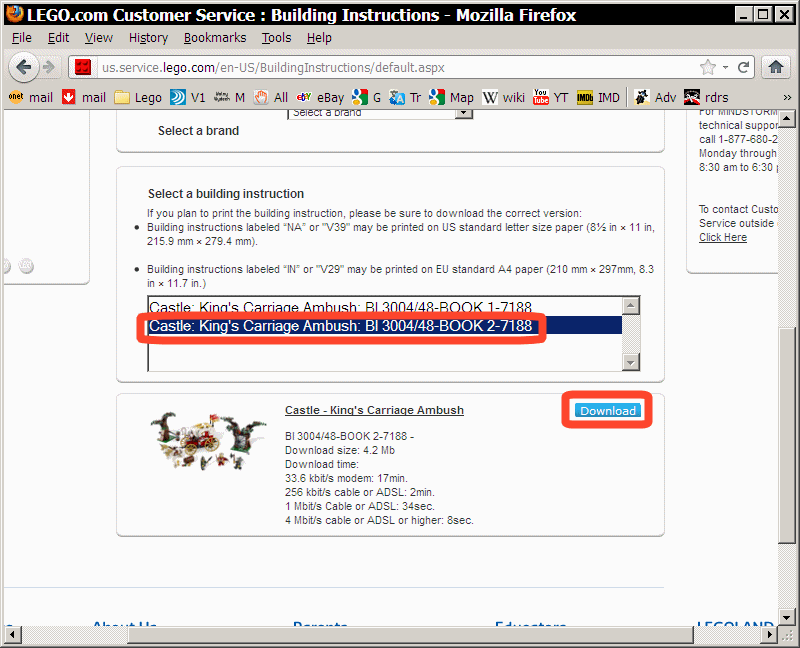The width and height of the screenshot is (800, 648).
Task: Click the red LEGO site identity icon
Action: click(83, 67)
